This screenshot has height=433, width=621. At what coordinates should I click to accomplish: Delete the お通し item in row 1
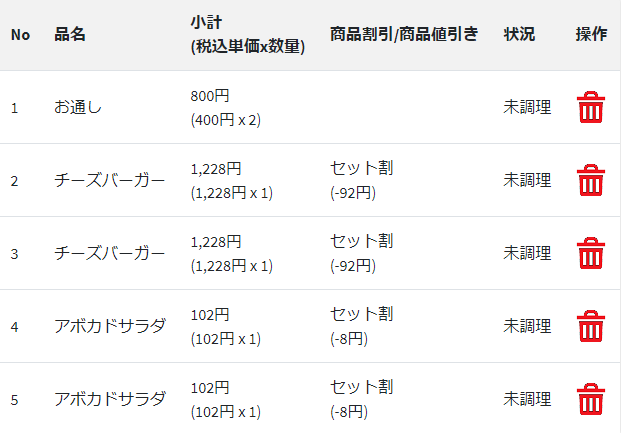pos(591,107)
